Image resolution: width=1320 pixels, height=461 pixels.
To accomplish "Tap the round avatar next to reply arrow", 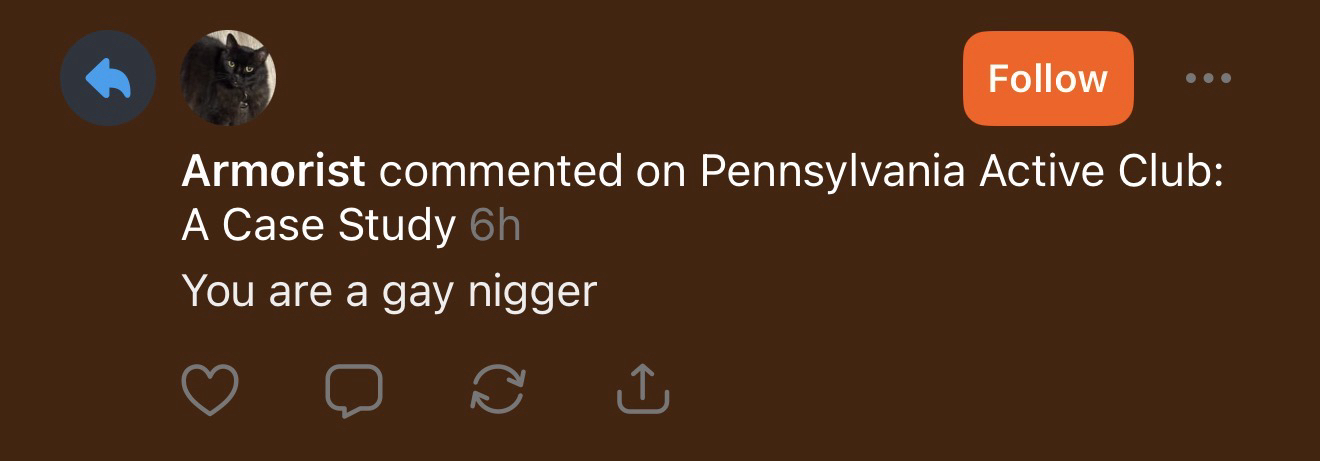I will (x=228, y=78).
